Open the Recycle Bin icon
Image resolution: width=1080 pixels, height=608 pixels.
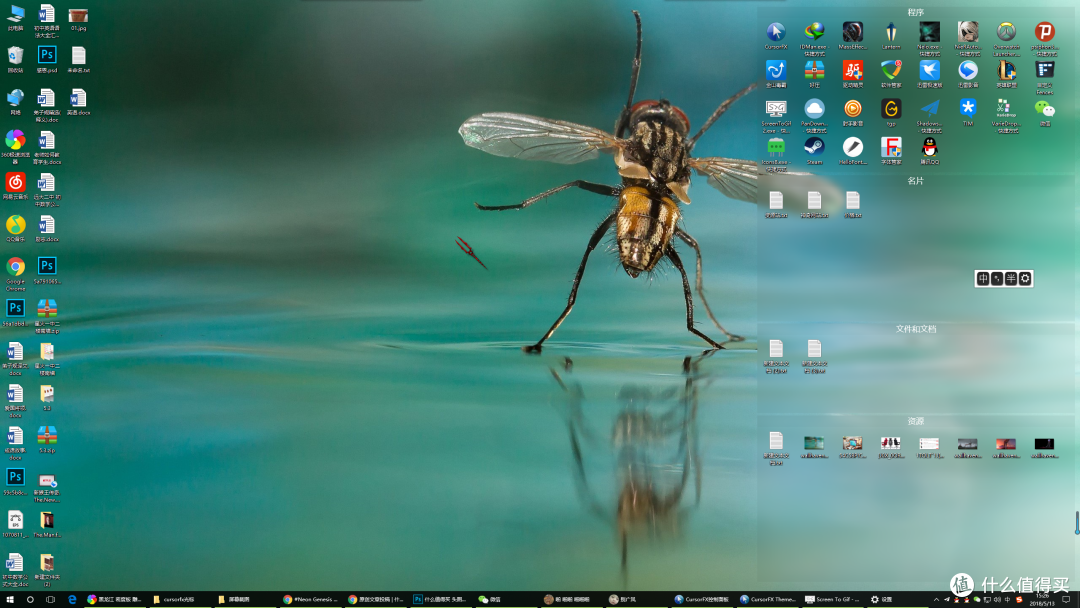(x=15, y=55)
